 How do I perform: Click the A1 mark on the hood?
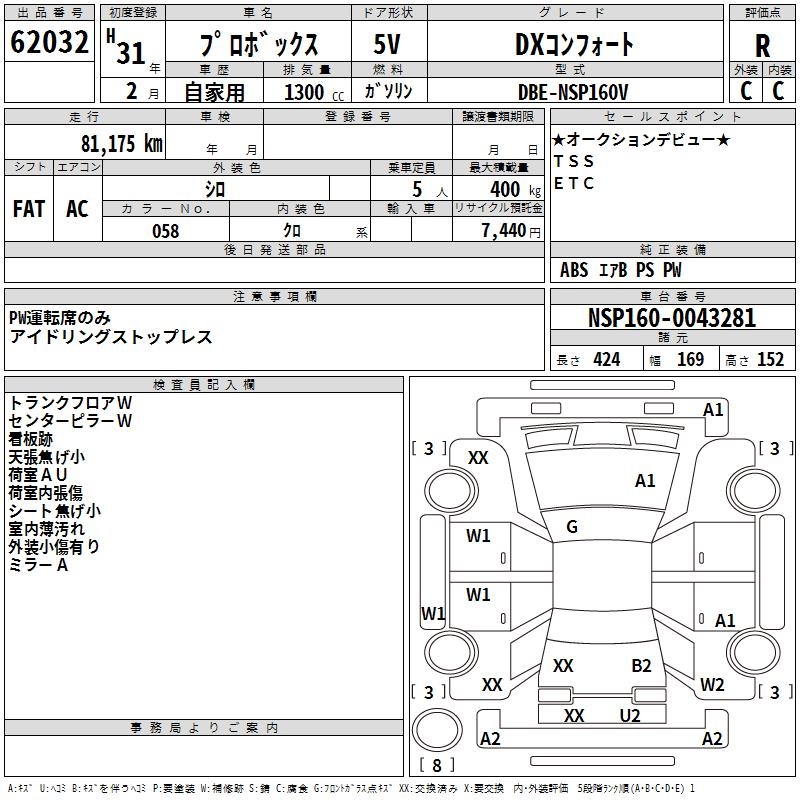(645, 481)
